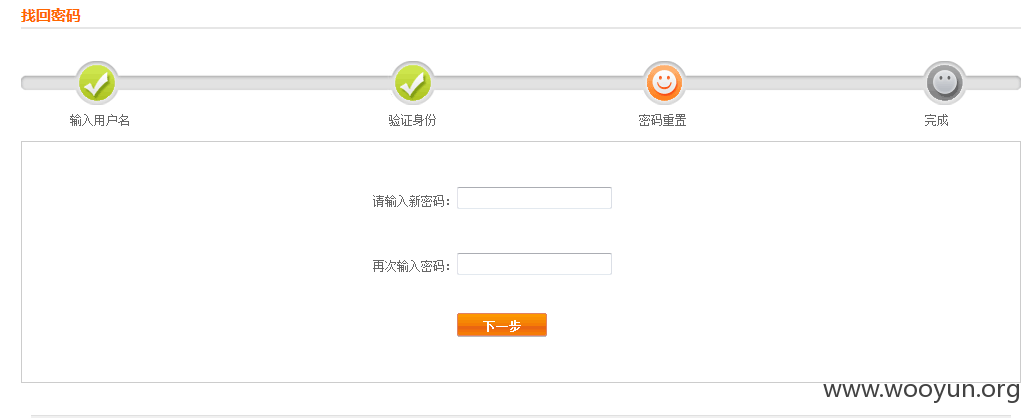The image size is (1029, 418).
Task: Click the 找回密码 page heading
Action: (51, 16)
